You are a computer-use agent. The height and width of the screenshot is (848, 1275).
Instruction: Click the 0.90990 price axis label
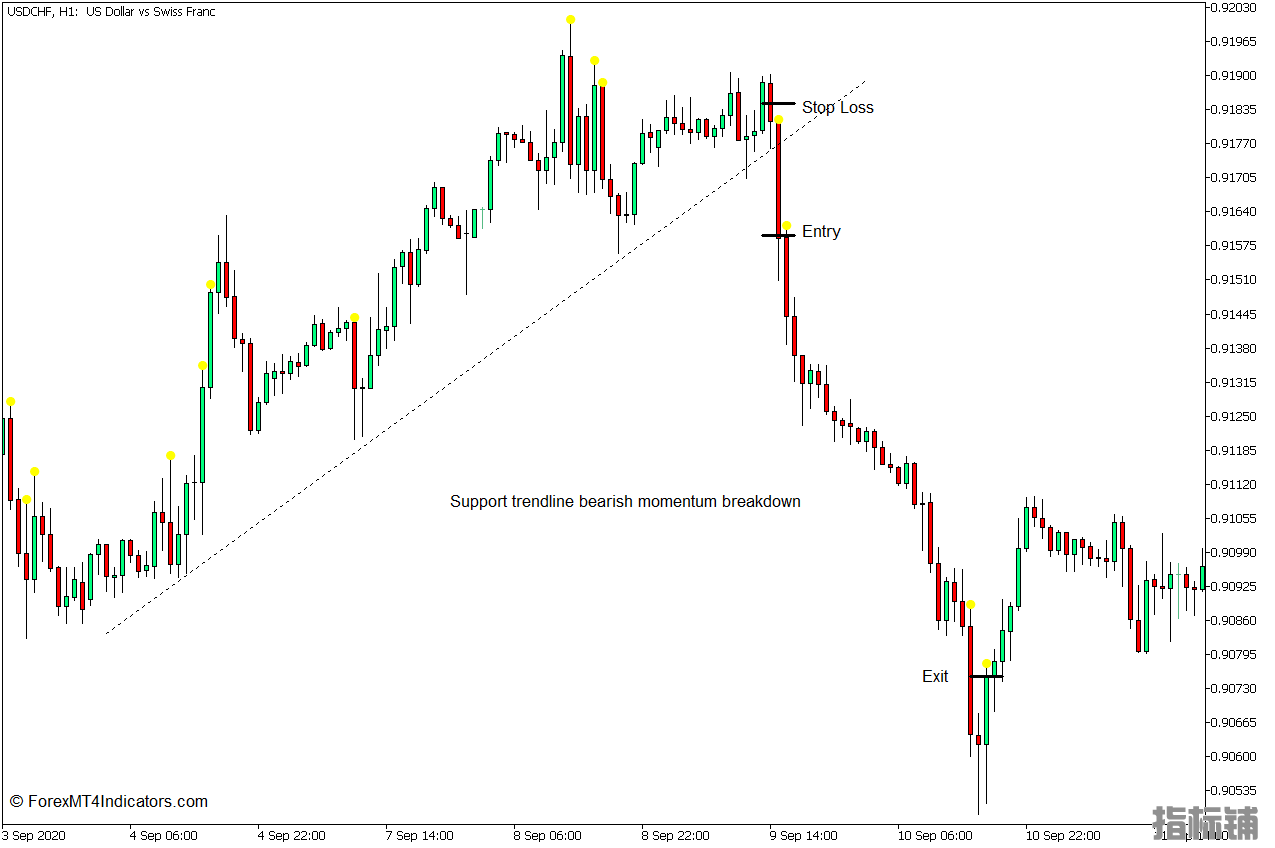click(1233, 553)
